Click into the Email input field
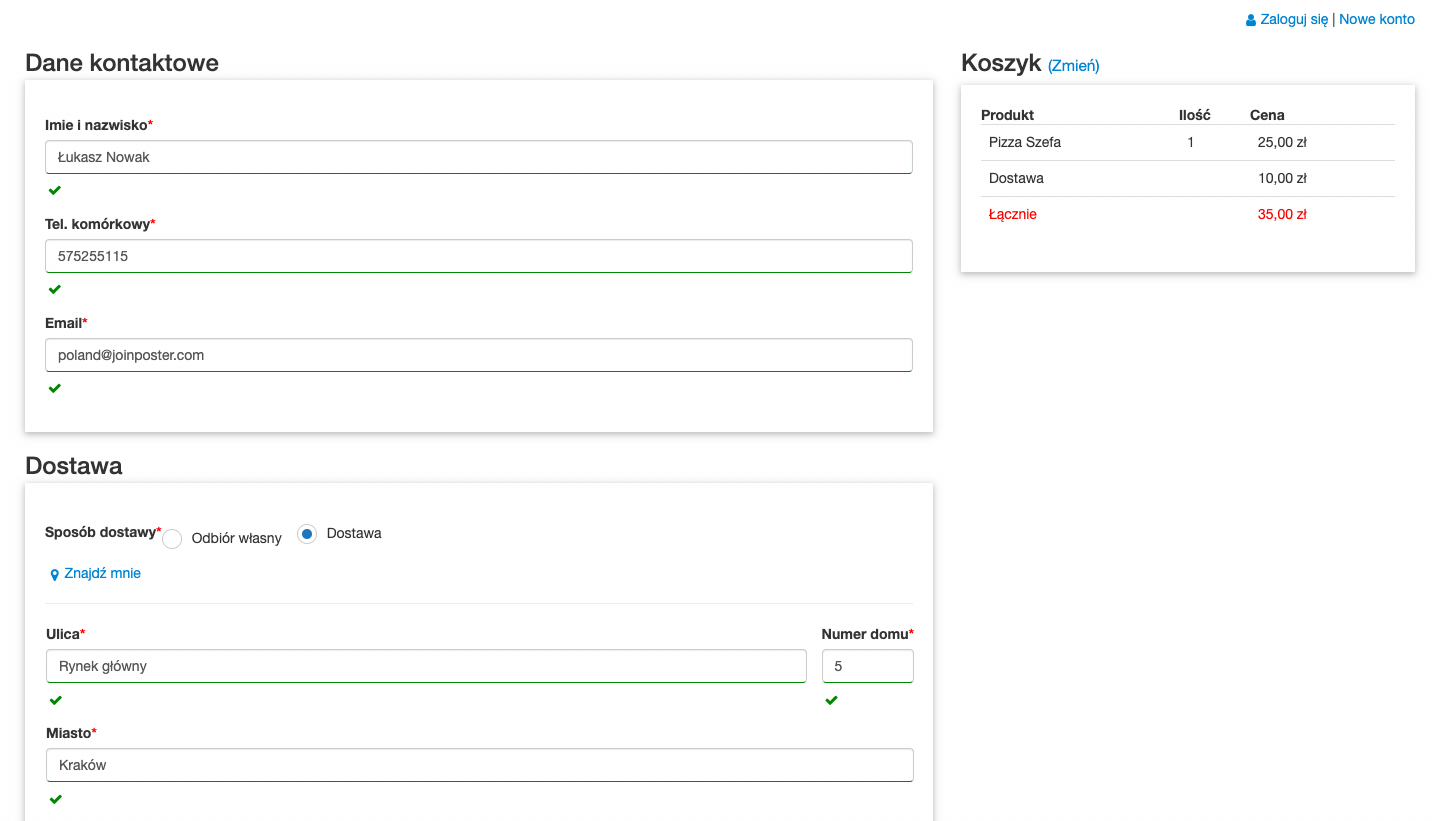1440x821 pixels. [x=478, y=355]
